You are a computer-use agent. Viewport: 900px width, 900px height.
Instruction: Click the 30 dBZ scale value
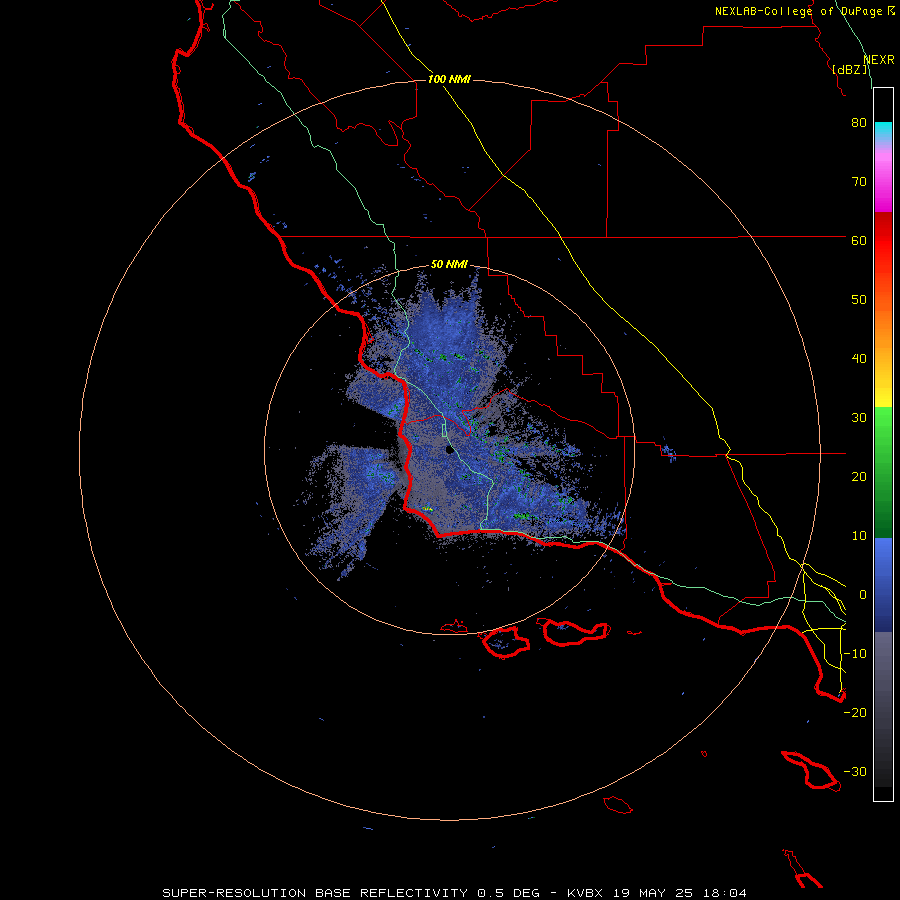tap(859, 418)
